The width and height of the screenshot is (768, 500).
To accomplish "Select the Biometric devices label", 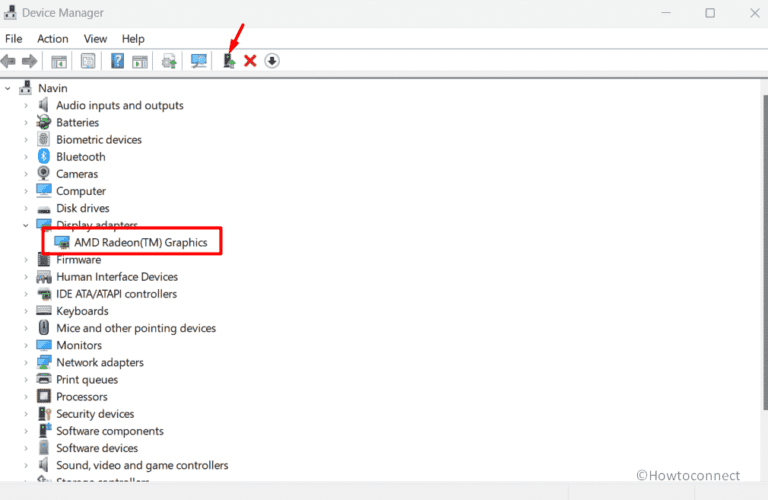I will (x=99, y=140).
